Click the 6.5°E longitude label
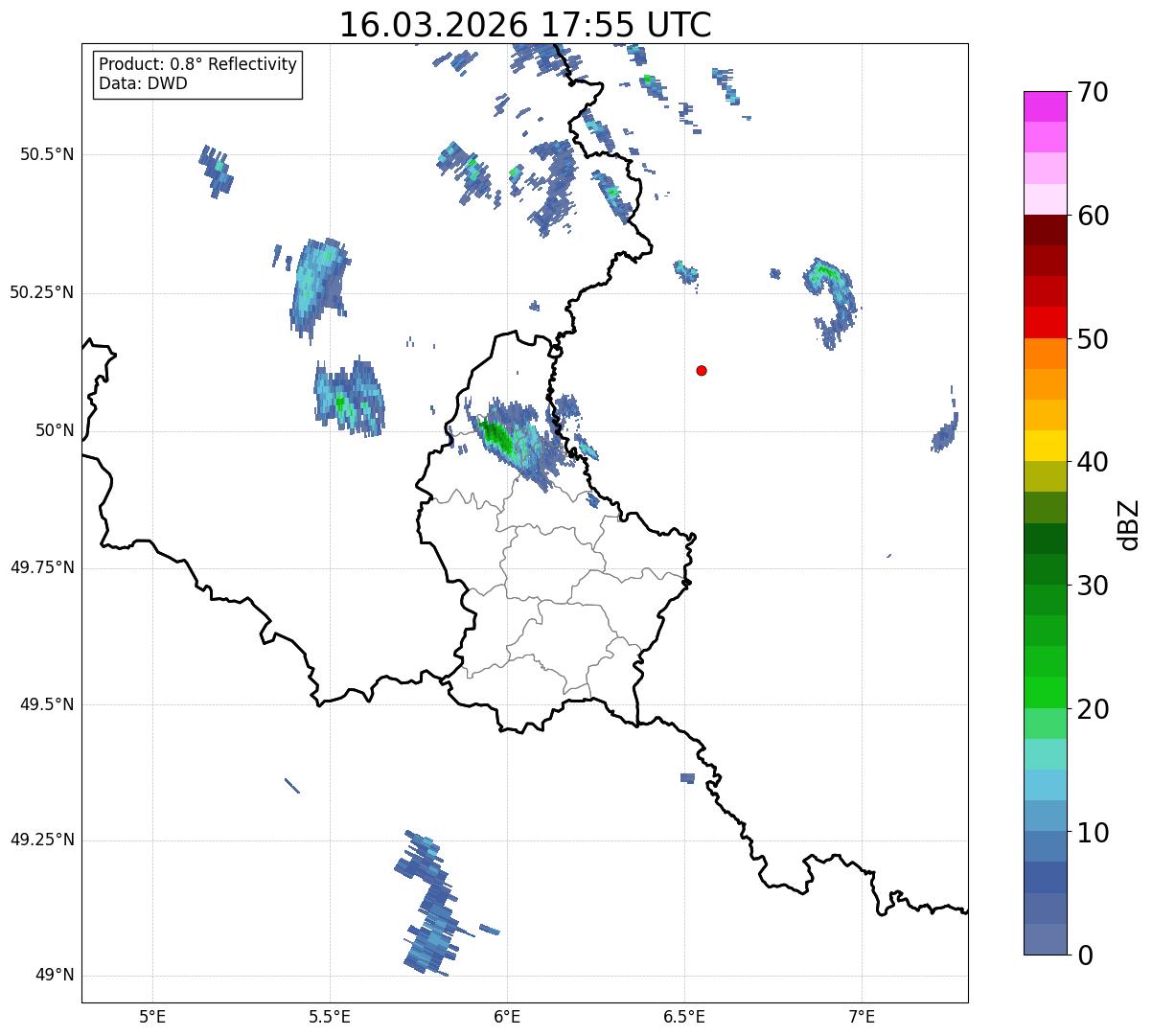 [684, 1016]
